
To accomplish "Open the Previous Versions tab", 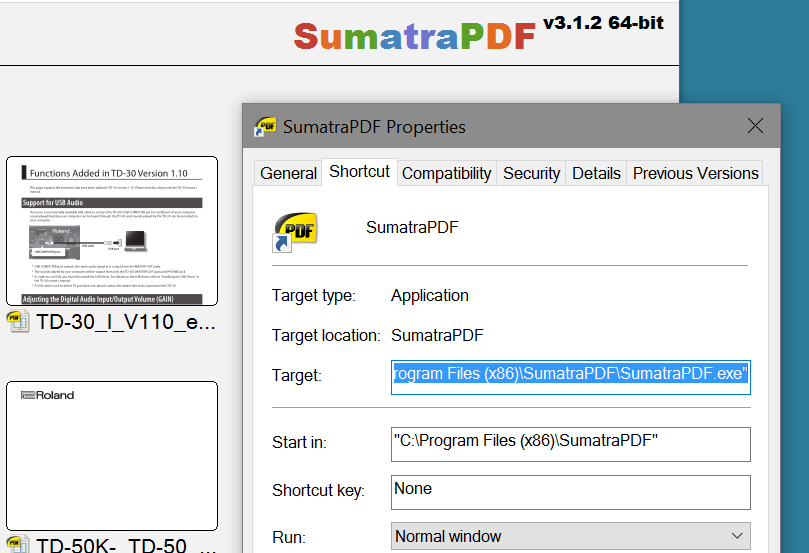I will (x=695, y=173).
